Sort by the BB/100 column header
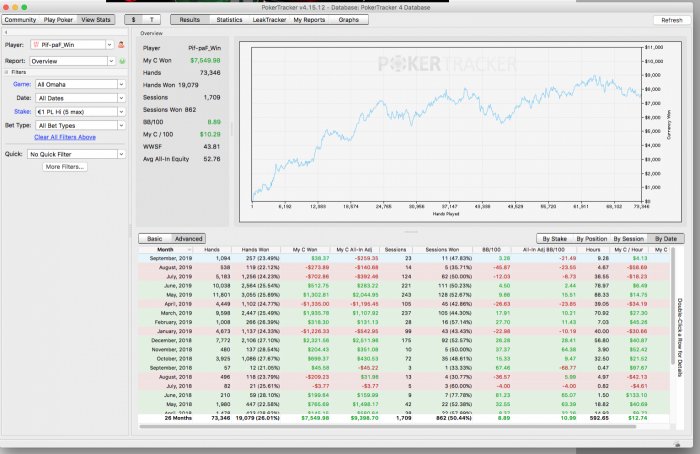Viewport: 700px width, 454px height. click(x=492, y=250)
